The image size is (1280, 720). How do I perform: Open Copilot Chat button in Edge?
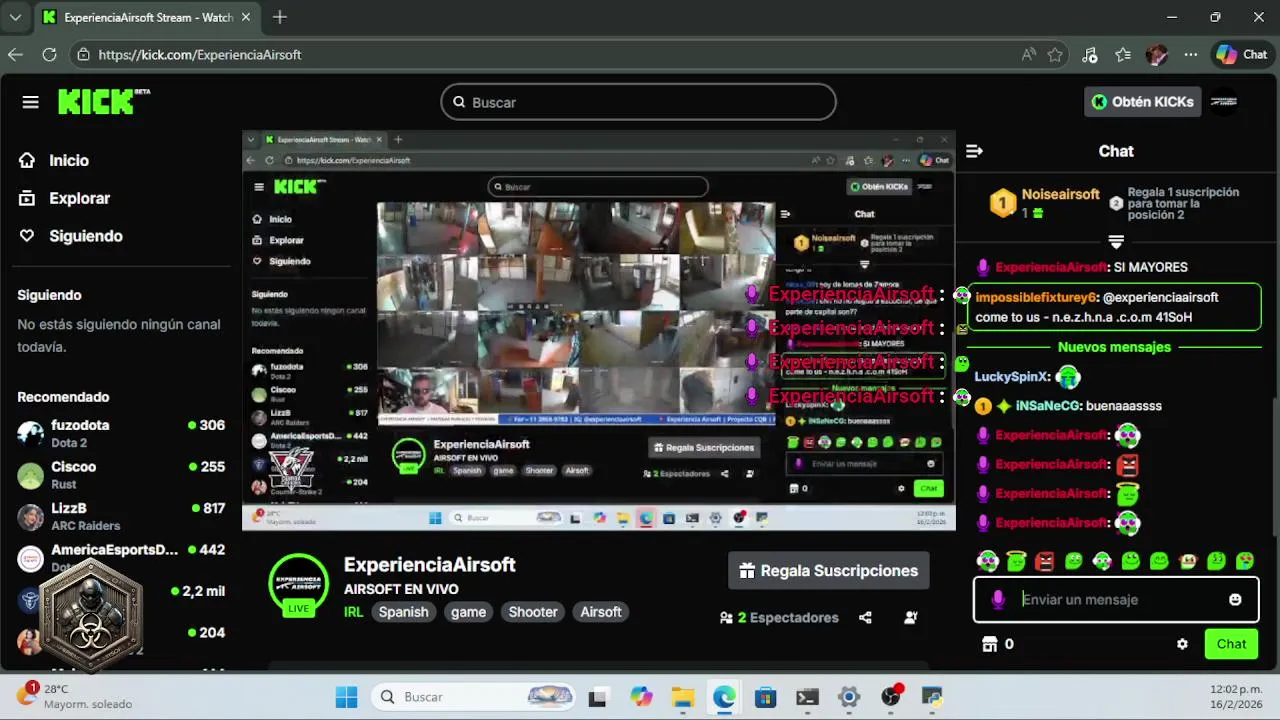[x=1241, y=55]
